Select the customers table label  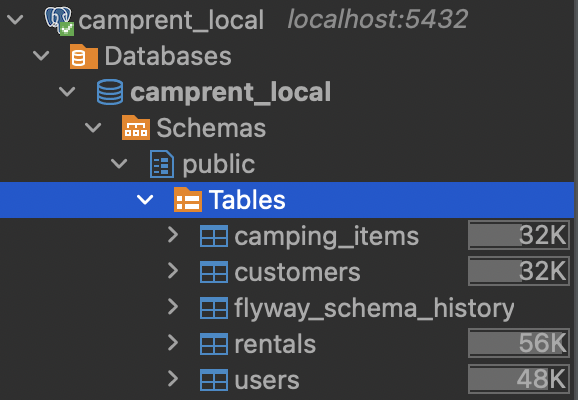pyautogui.click(x=297, y=272)
